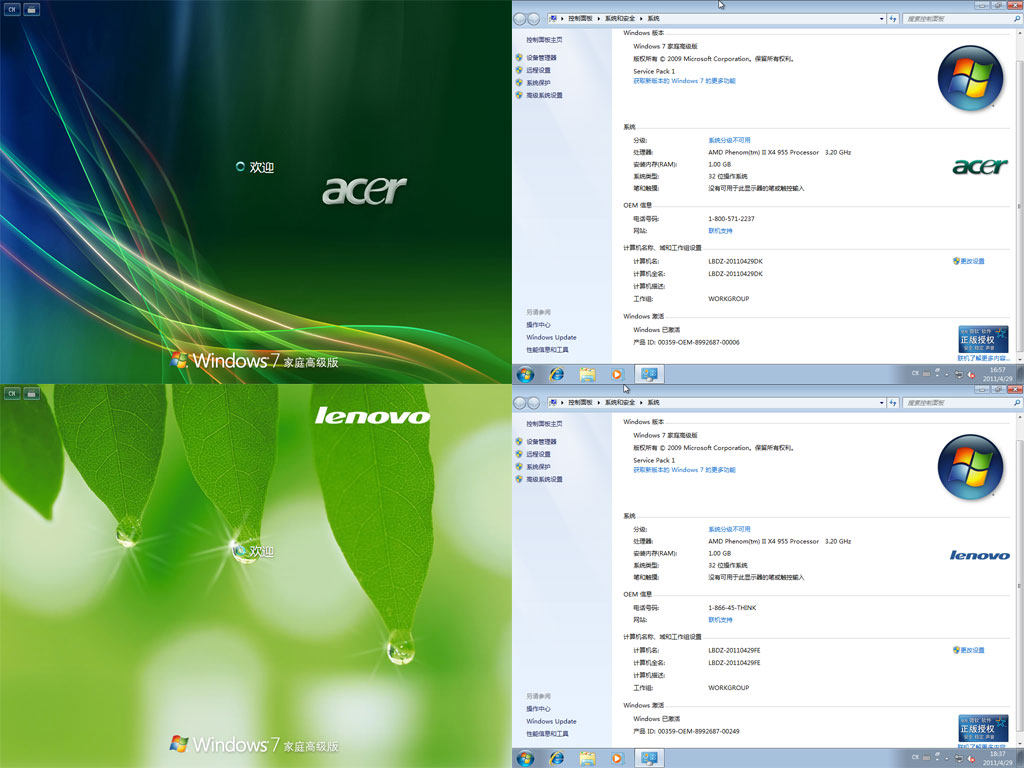Launch Internet Explorer from the Acer taskbar
Screen dimensions: 1024x768
[x=557, y=374]
